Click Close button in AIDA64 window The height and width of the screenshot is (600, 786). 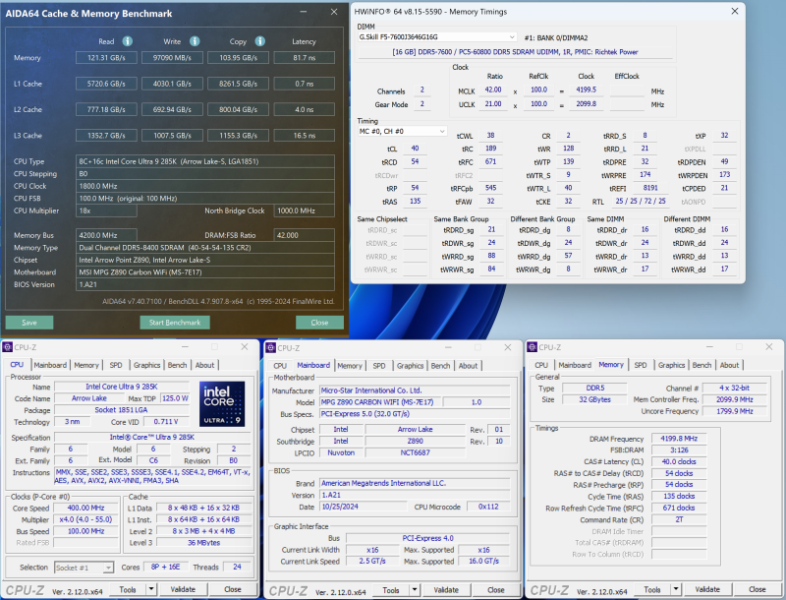tap(319, 322)
